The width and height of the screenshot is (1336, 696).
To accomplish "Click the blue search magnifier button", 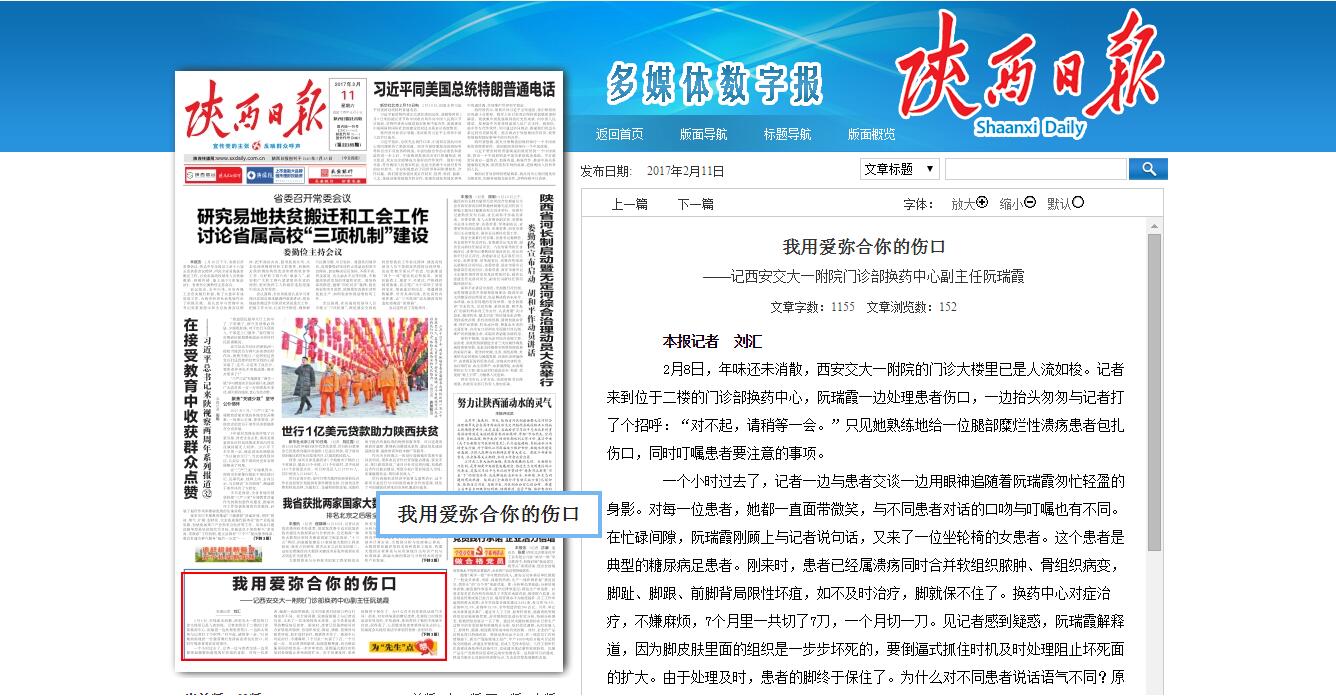I will point(1148,169).
